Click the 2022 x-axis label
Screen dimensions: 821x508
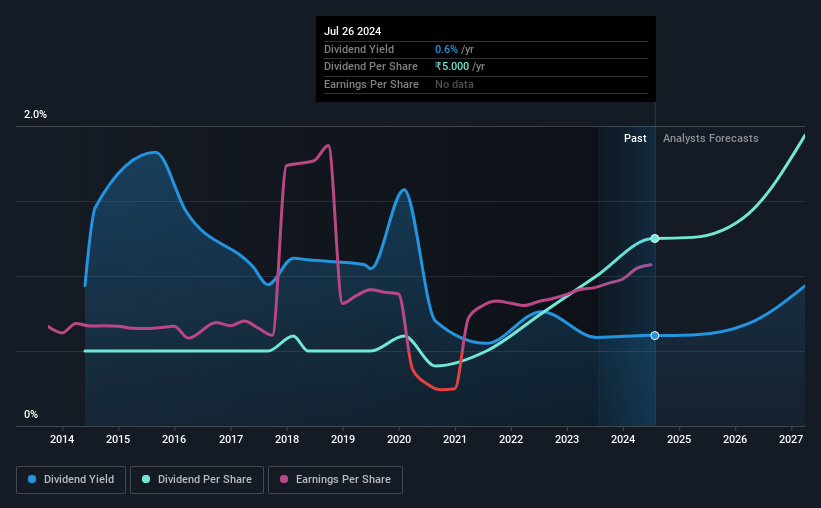(x=511, y=439)
